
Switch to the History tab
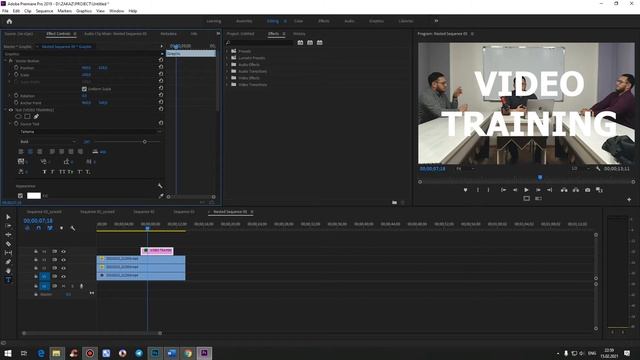click(x=299, y=34)
